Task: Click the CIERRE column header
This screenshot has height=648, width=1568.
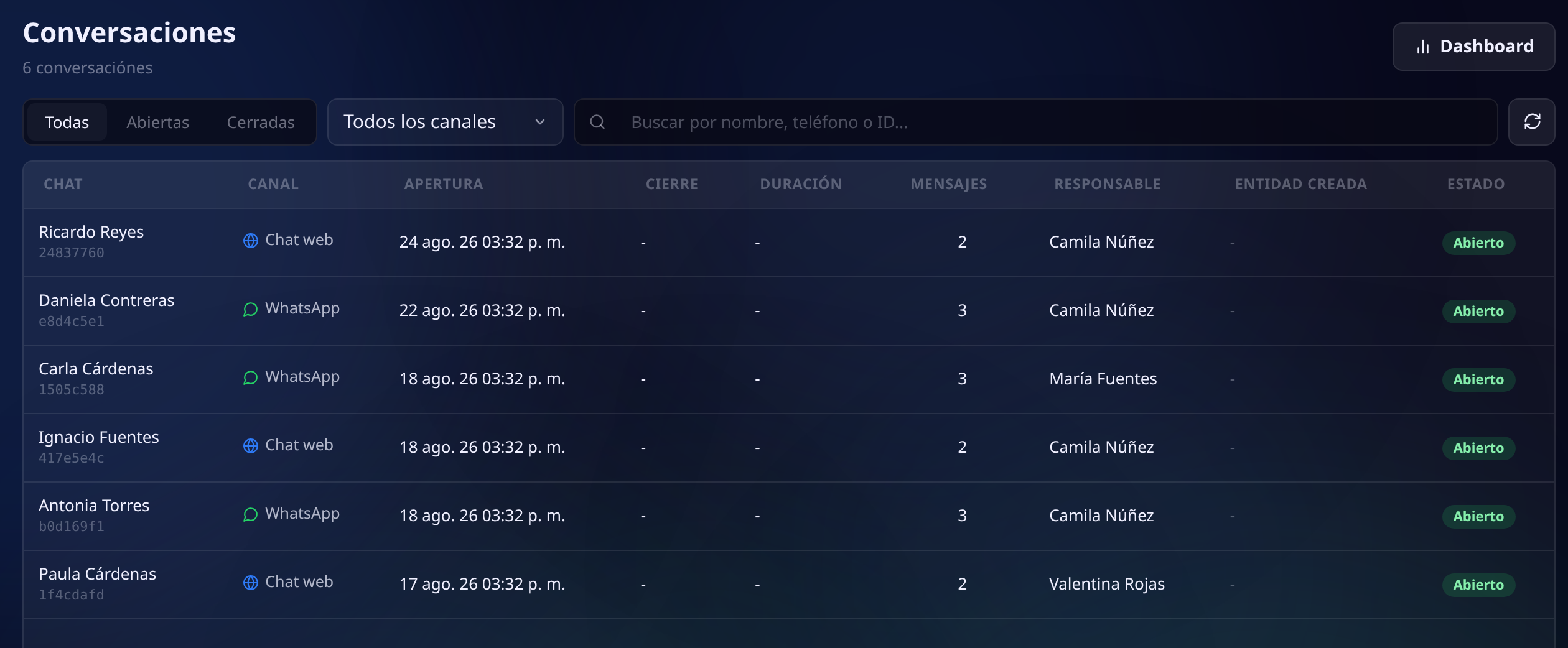Action: point(672,184)
